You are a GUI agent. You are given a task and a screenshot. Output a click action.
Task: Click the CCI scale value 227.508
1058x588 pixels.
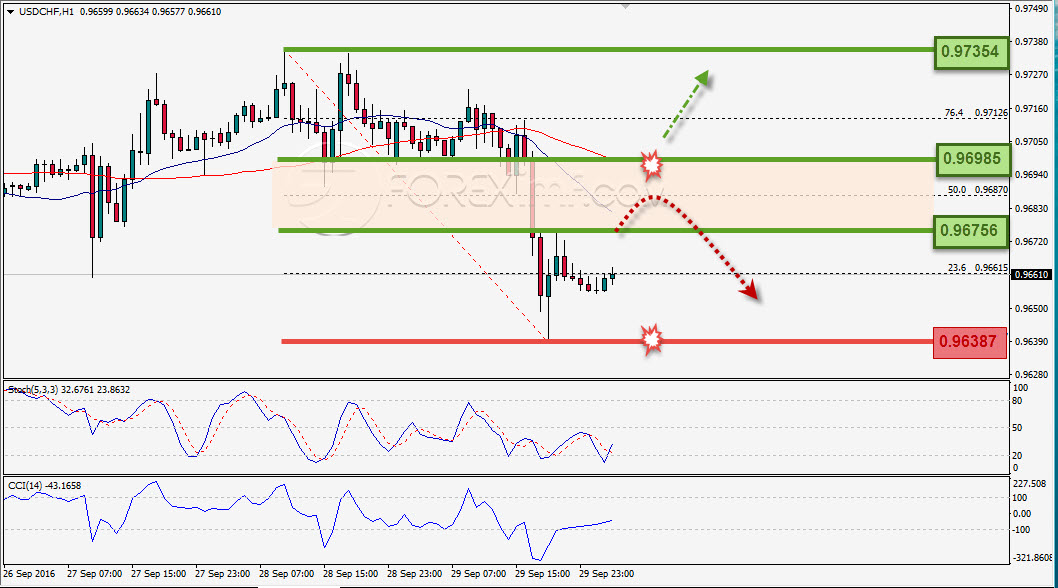(x=1030, y=484)
